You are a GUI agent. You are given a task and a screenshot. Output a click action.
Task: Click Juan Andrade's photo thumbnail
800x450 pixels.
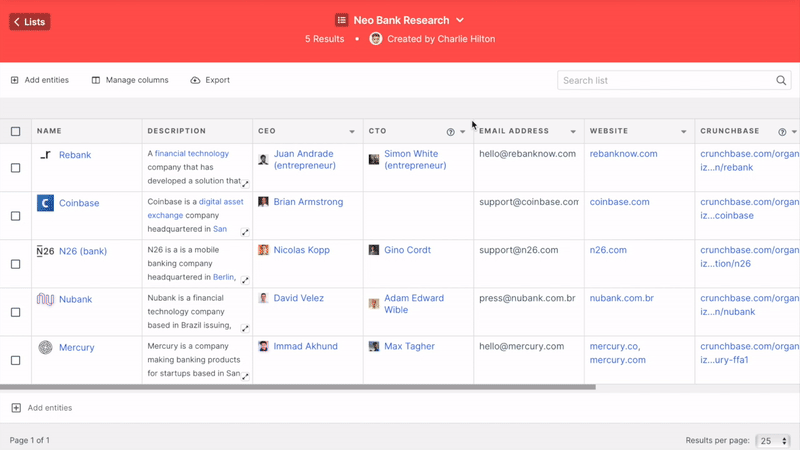263,160
